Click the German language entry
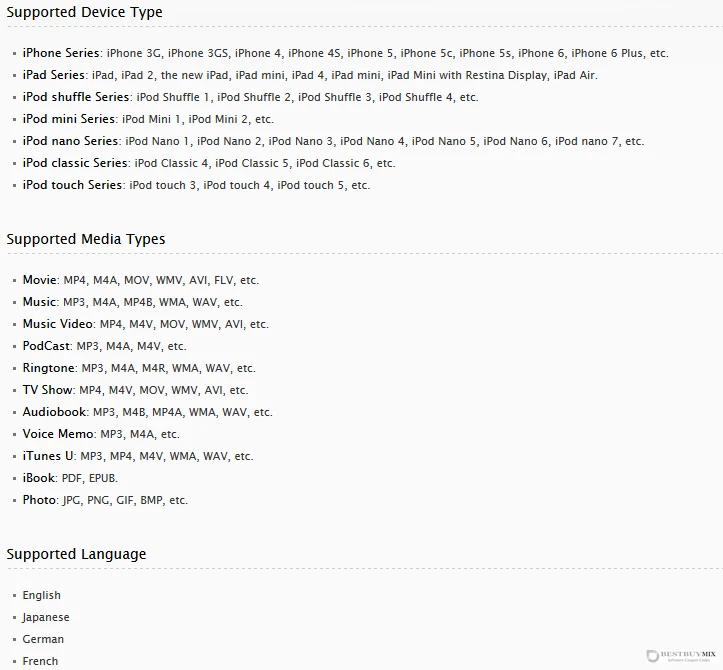723x670 pixels. (43, 639)
